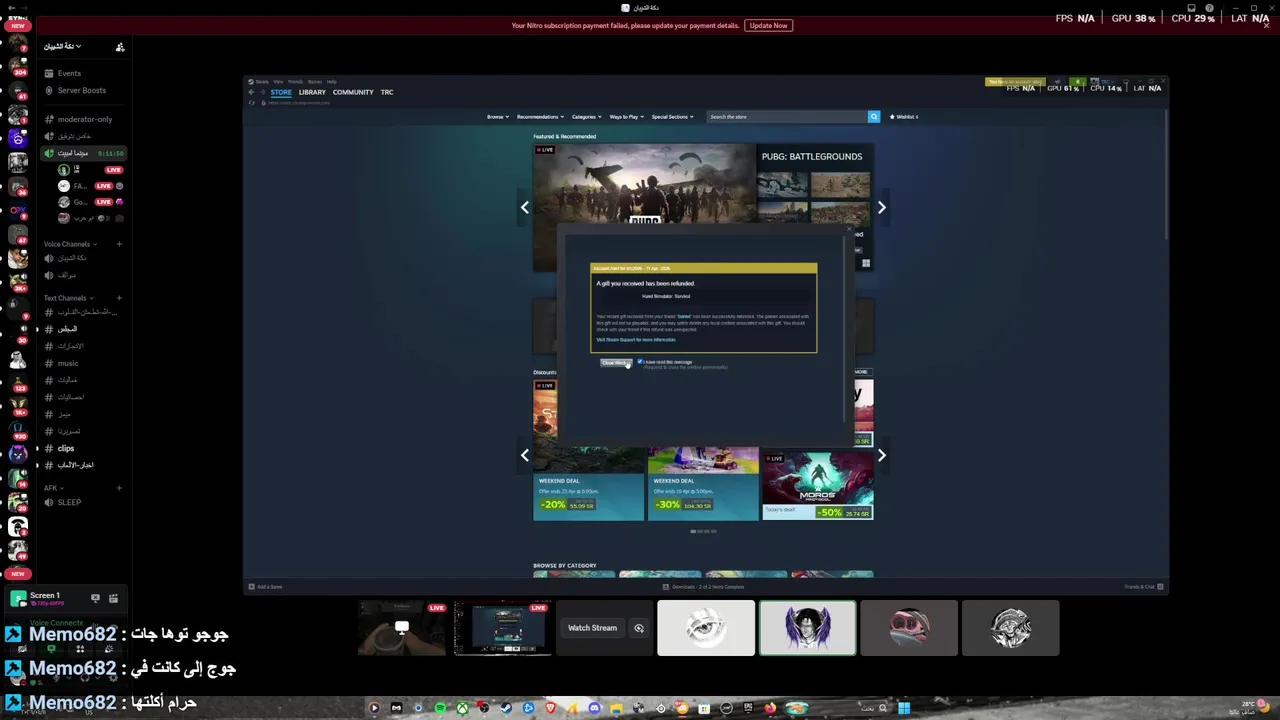
Task: Click Windows Start button on taskbar
Action: 904,708
